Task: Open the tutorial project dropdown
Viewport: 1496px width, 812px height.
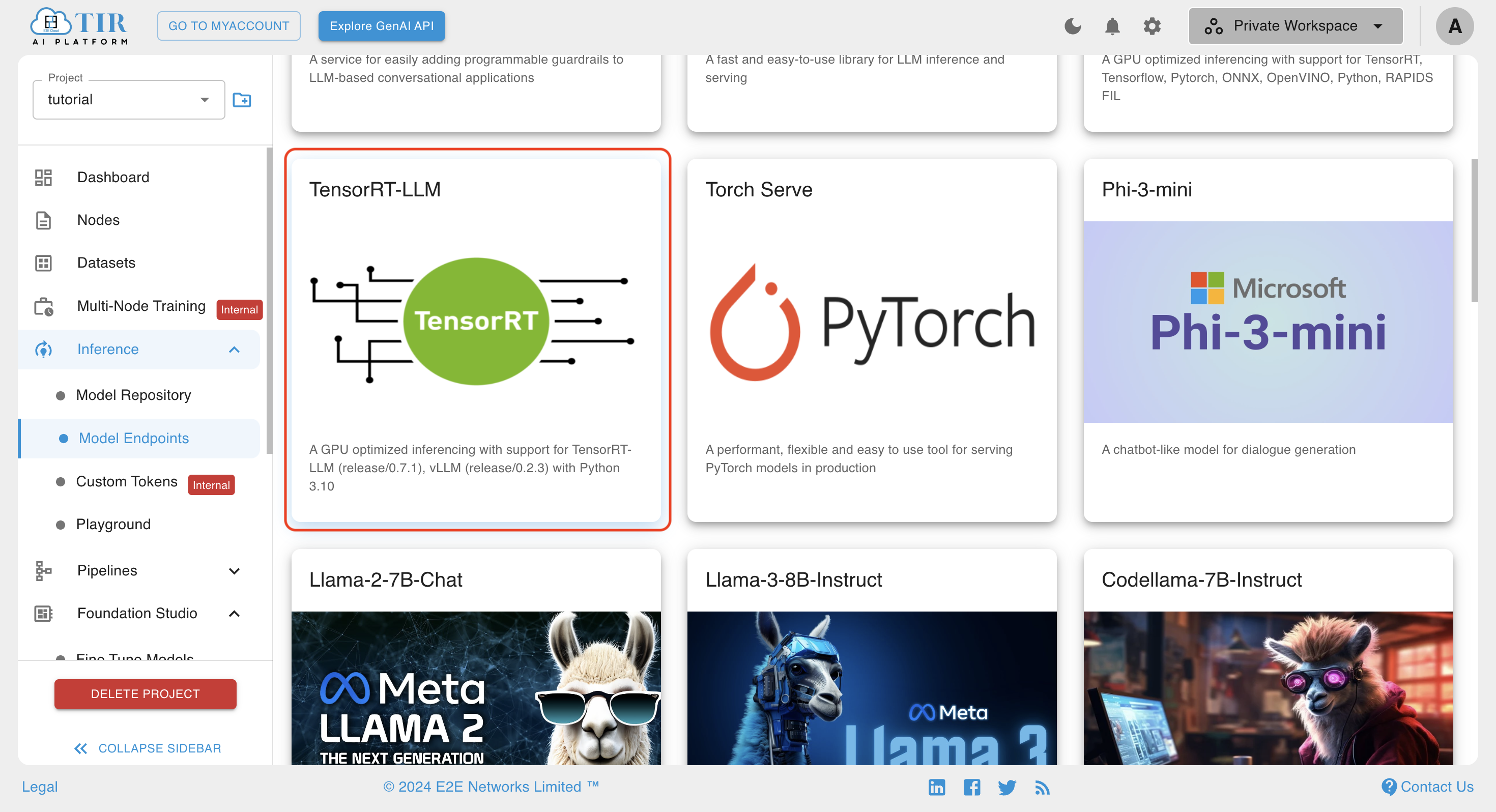Action: pos(129,99)
